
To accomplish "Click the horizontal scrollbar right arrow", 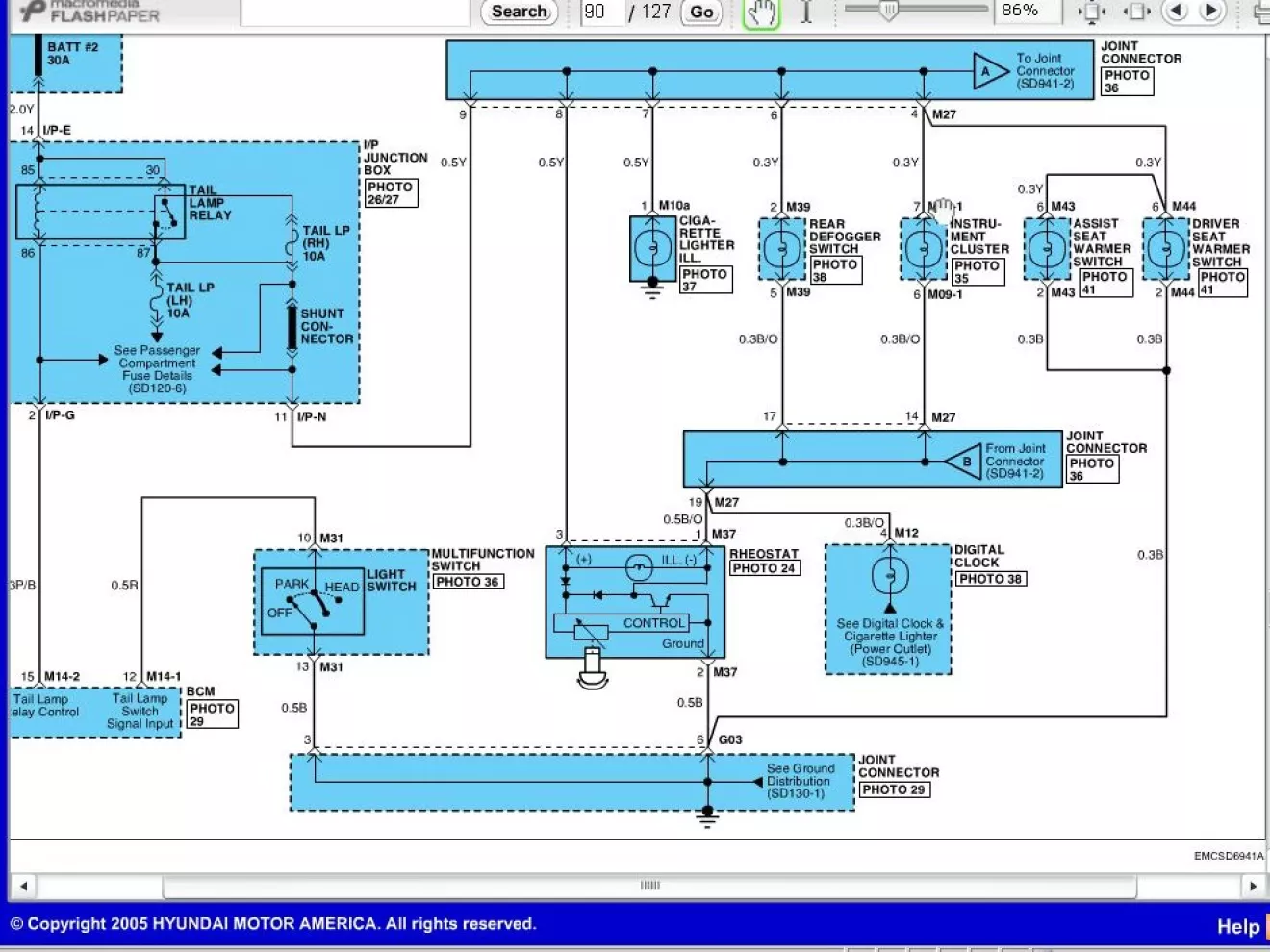I will 1252,886.
